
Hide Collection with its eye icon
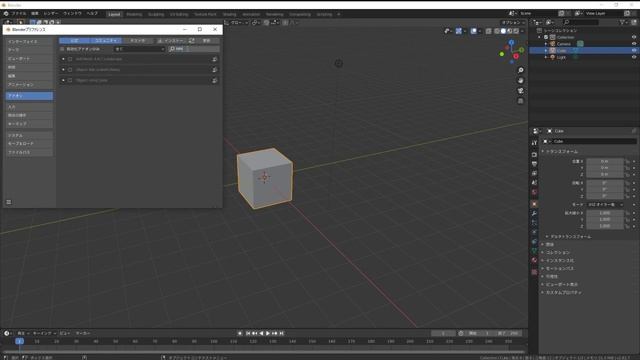coord(634,37)
